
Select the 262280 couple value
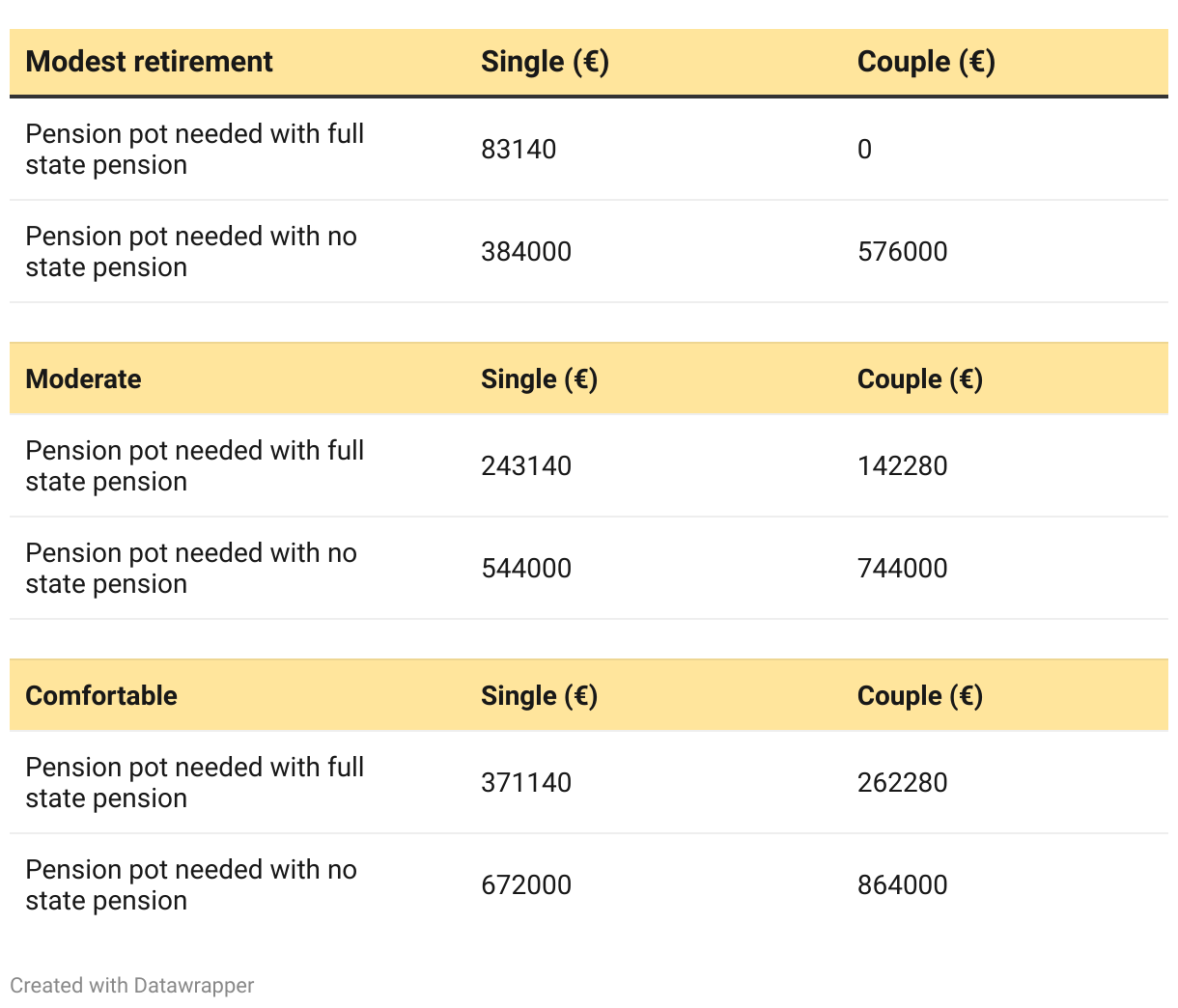(902, 783)
